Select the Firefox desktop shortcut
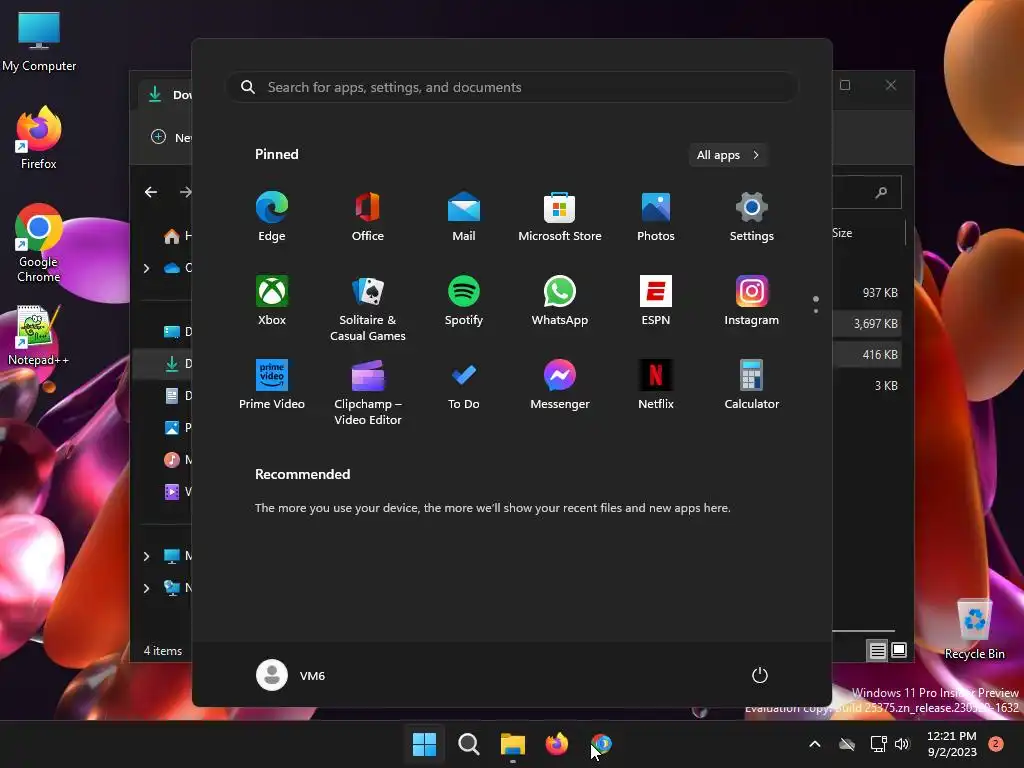 (x=39, y=138)
